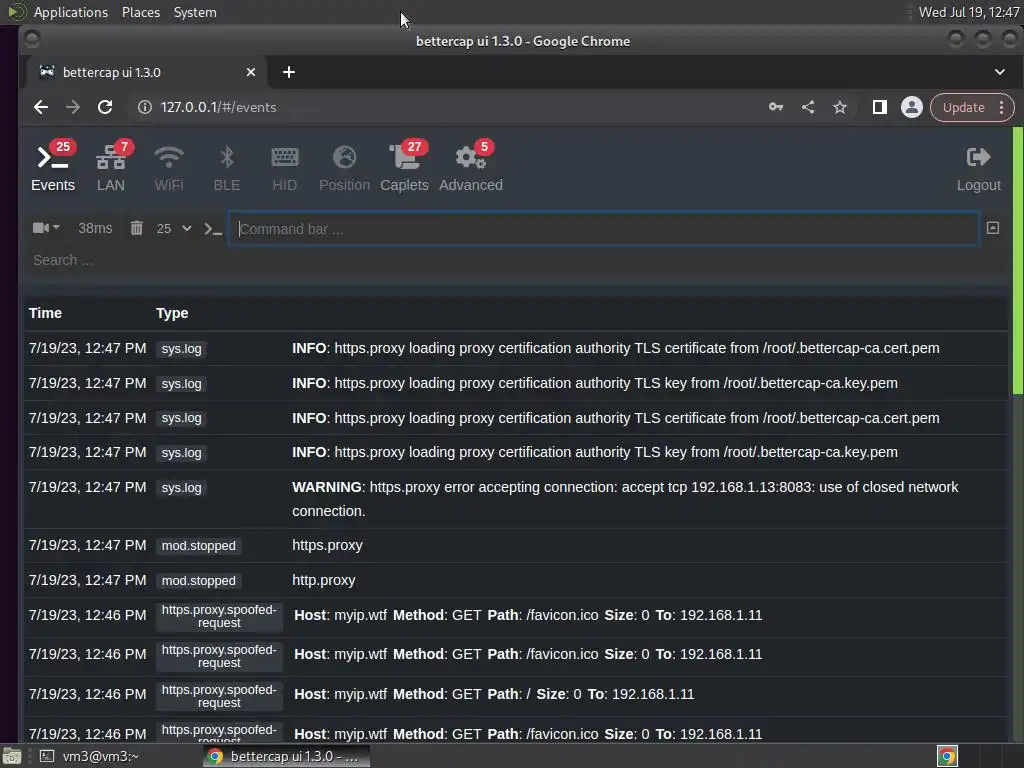Open the Places menu

(140, 12)
